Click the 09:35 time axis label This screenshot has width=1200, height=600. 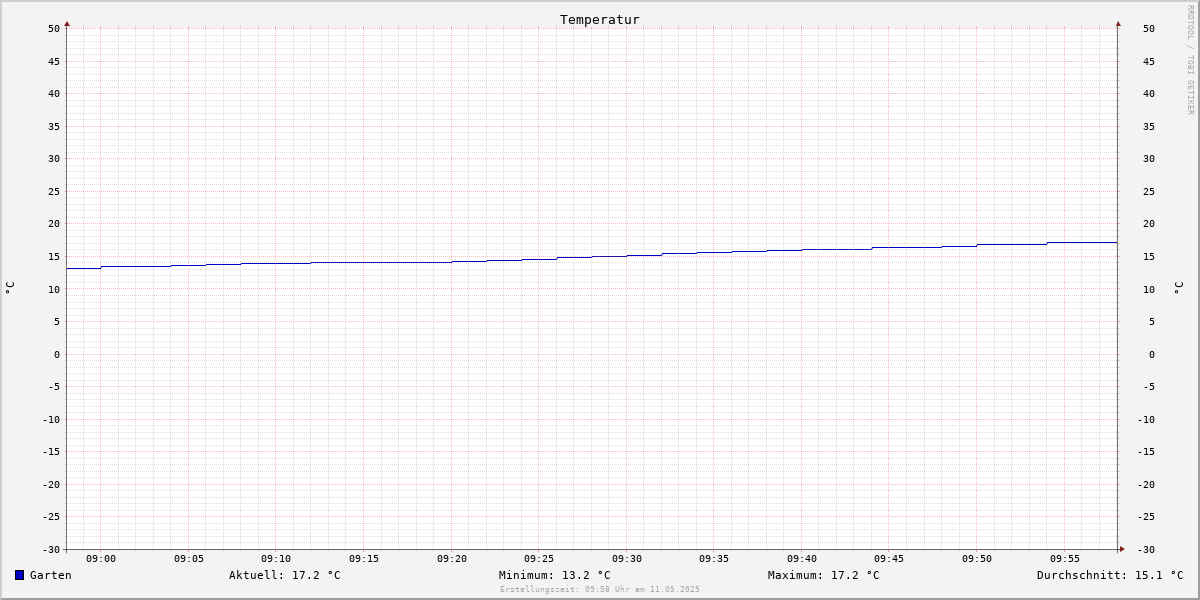point(714,559)
